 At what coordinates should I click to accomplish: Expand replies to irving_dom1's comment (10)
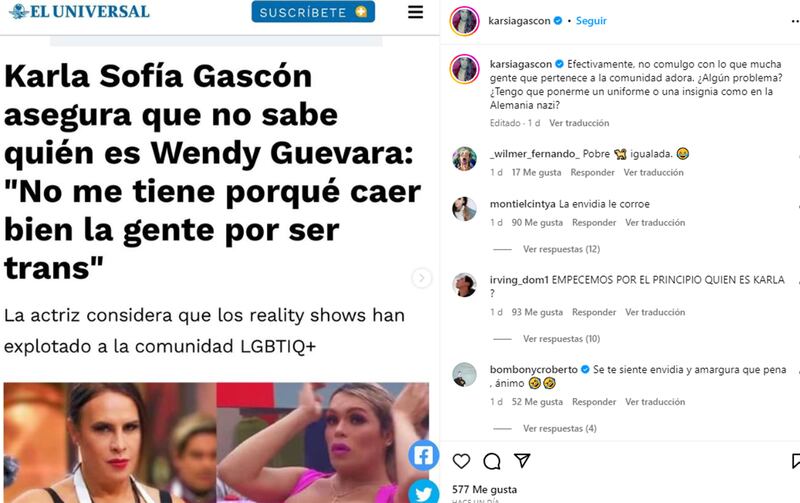[561, 339]
